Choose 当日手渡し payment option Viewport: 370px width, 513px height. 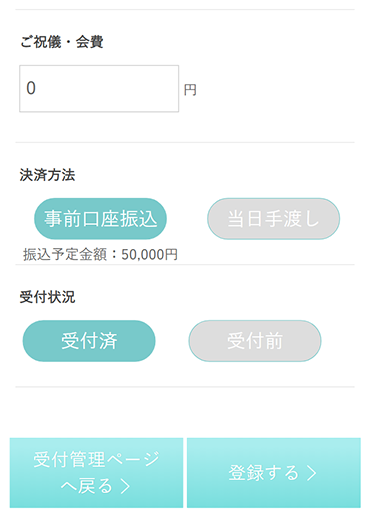pyautogui.click(x=273, y=219)
